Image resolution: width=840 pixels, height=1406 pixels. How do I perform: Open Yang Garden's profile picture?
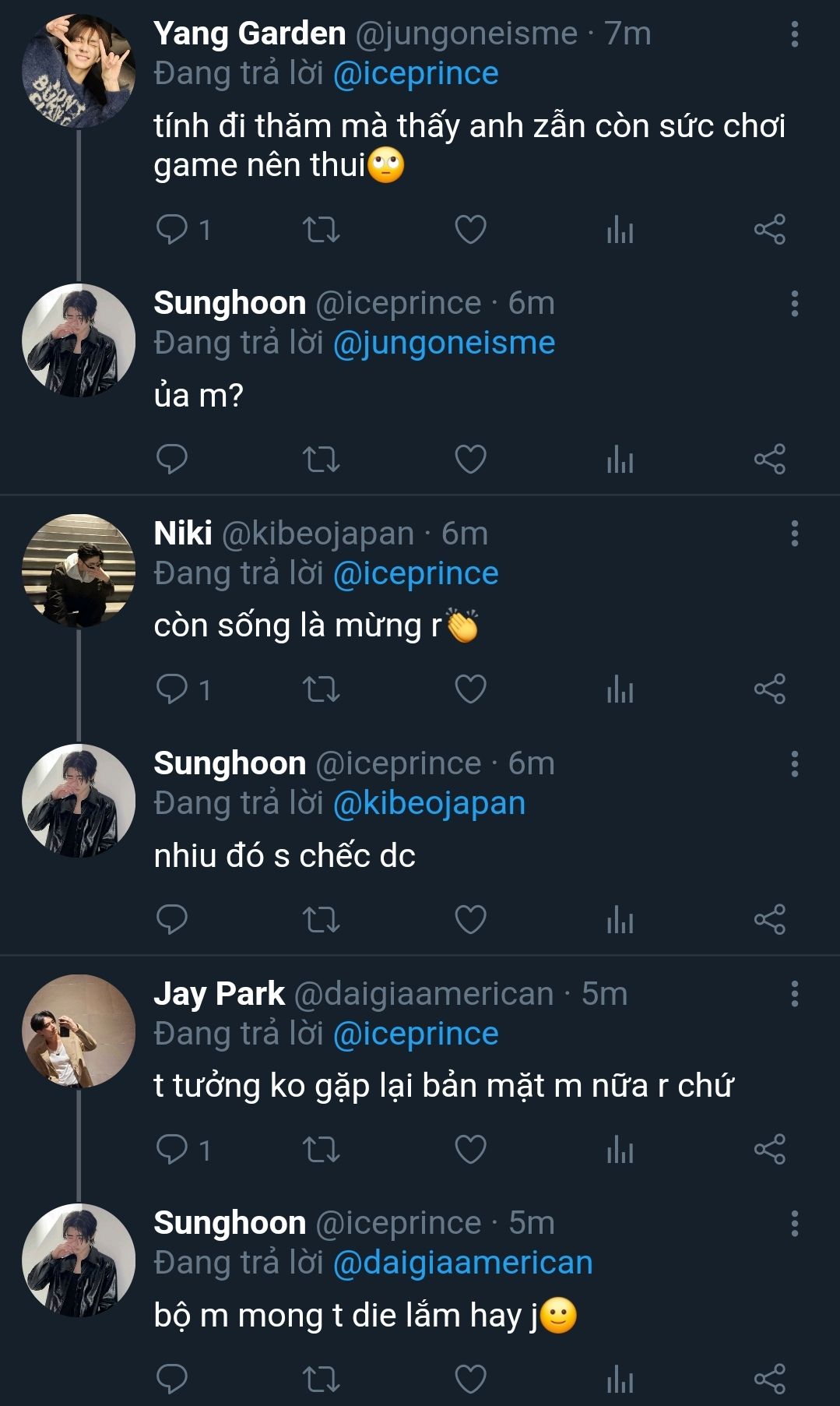click(78, 71)
